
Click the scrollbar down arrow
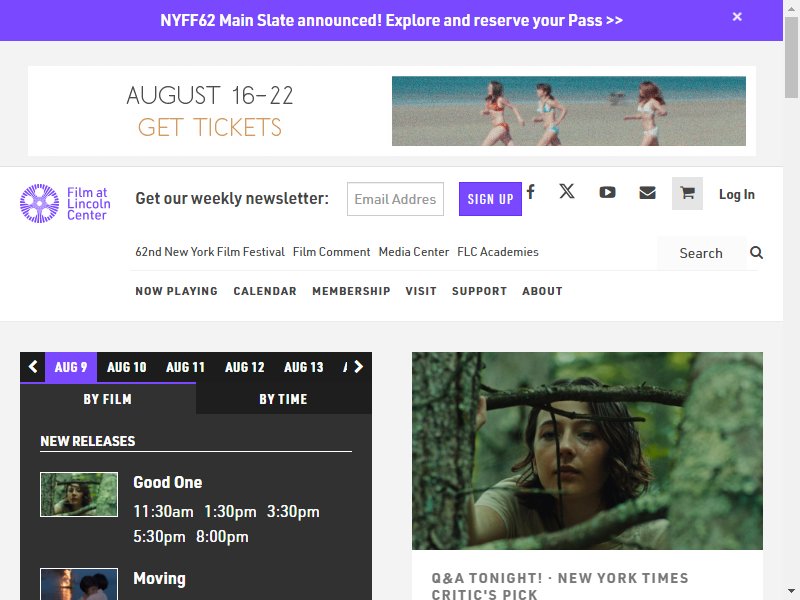point(791,593)
